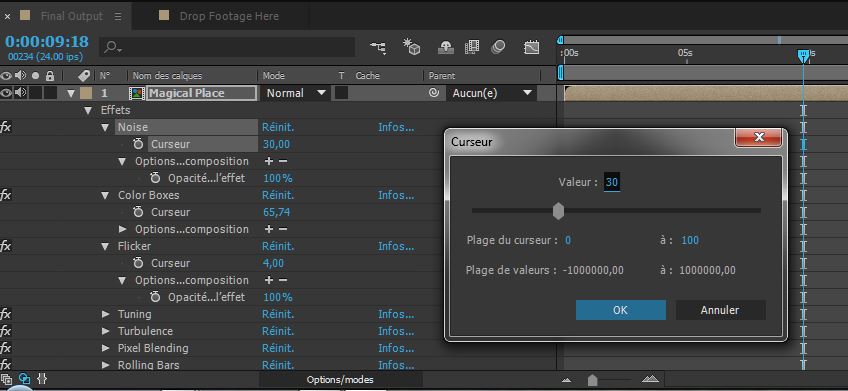Open the Normal blending mode dropdown
Viewport: 848px width, 391px height.
[296, 93]
